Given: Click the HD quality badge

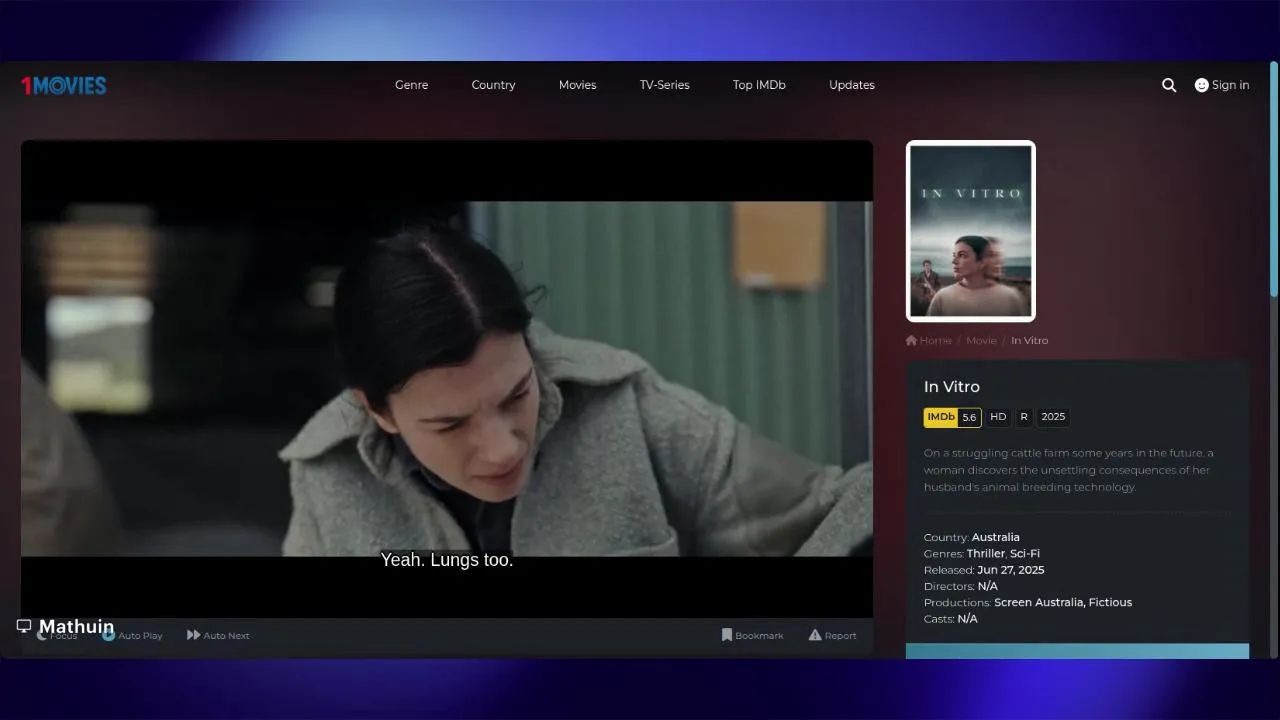Looking at the screenshot, I should tap(998, 417).
